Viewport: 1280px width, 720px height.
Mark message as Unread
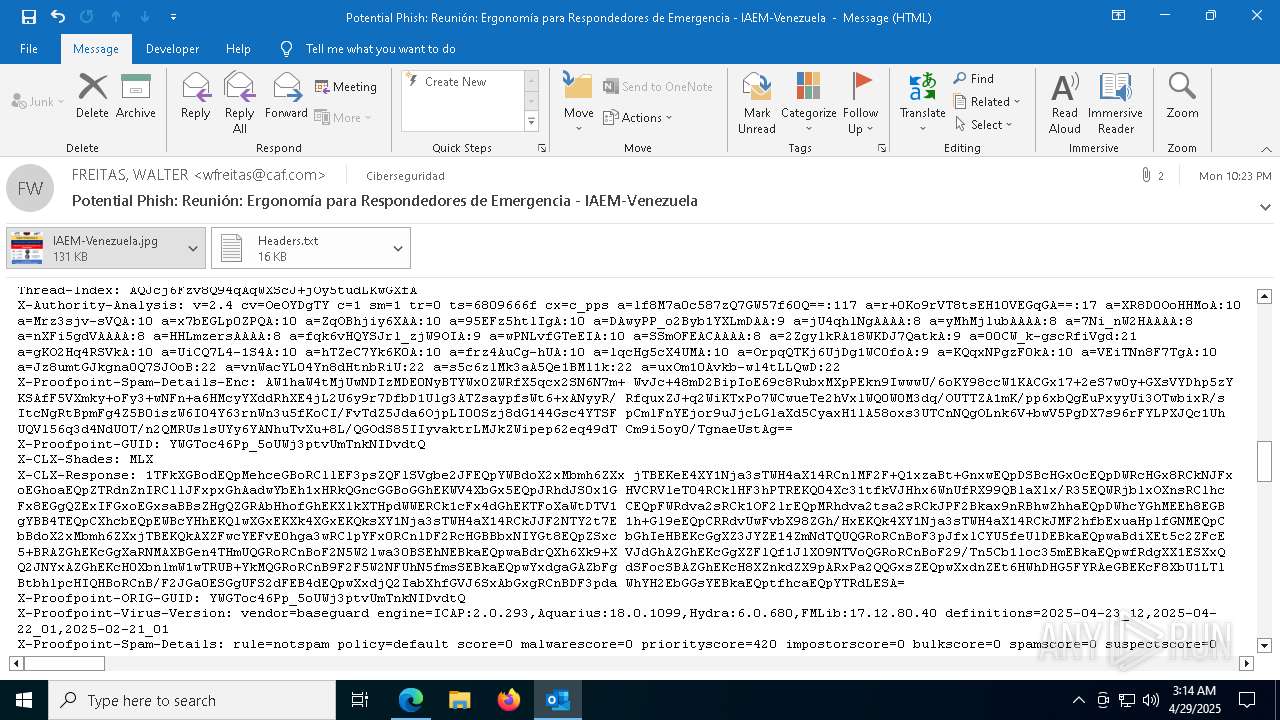(757, 103)
